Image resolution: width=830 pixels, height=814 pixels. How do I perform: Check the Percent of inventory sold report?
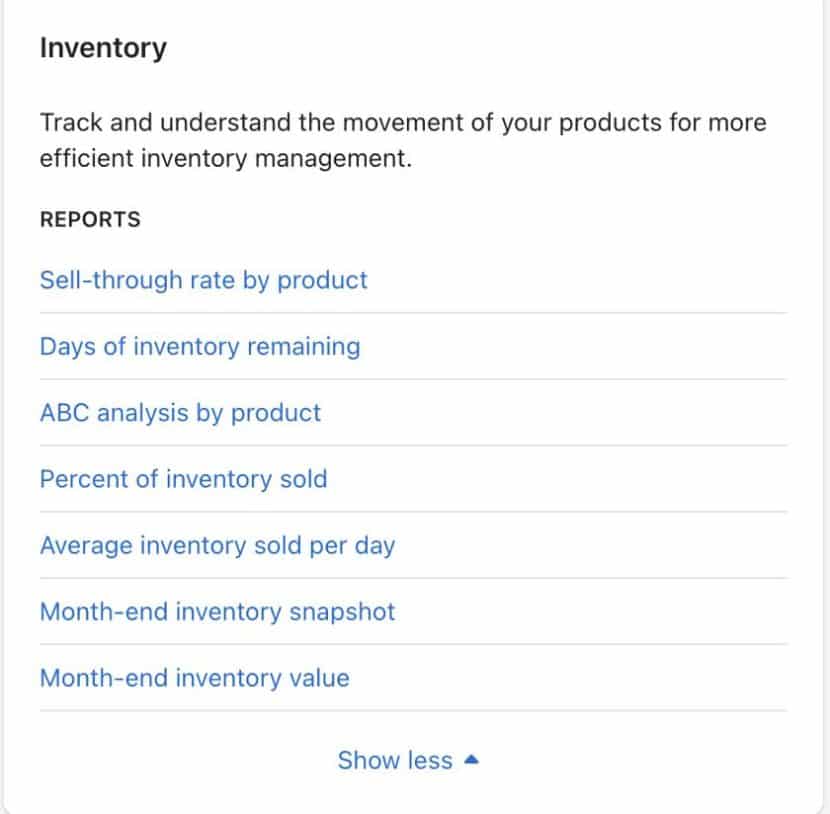coord(183,480)
